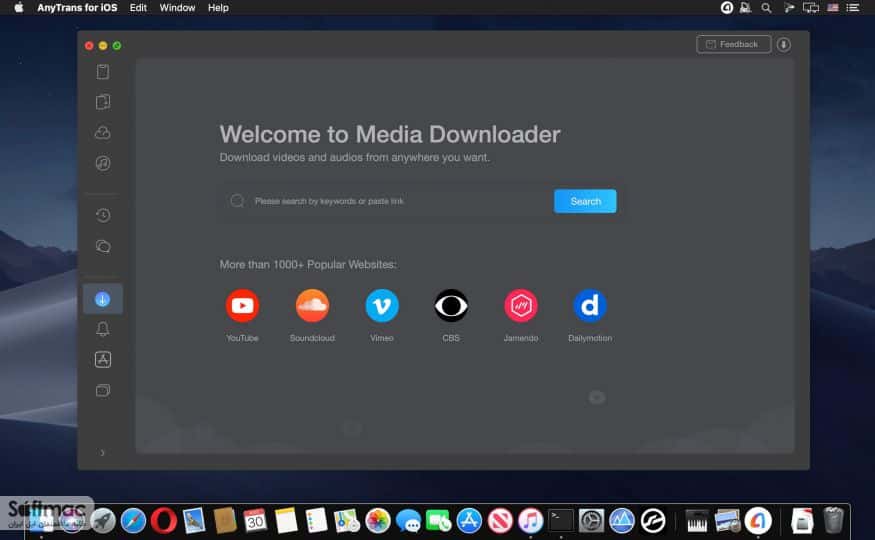This screenshot has height=540, width=875.
Task: Open the AnyTrans for iOS menu
Action: tap(77, 8)
